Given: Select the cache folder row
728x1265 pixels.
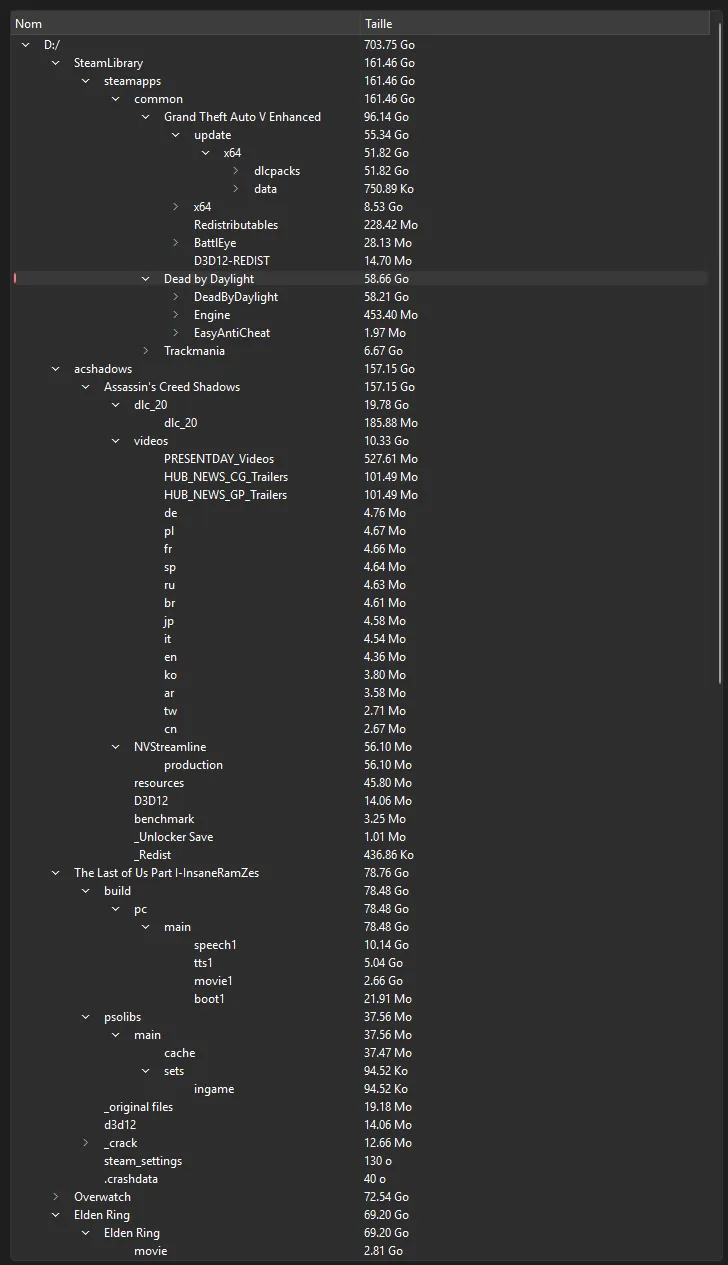Looking at the screenshot, I should point(360,1053).
